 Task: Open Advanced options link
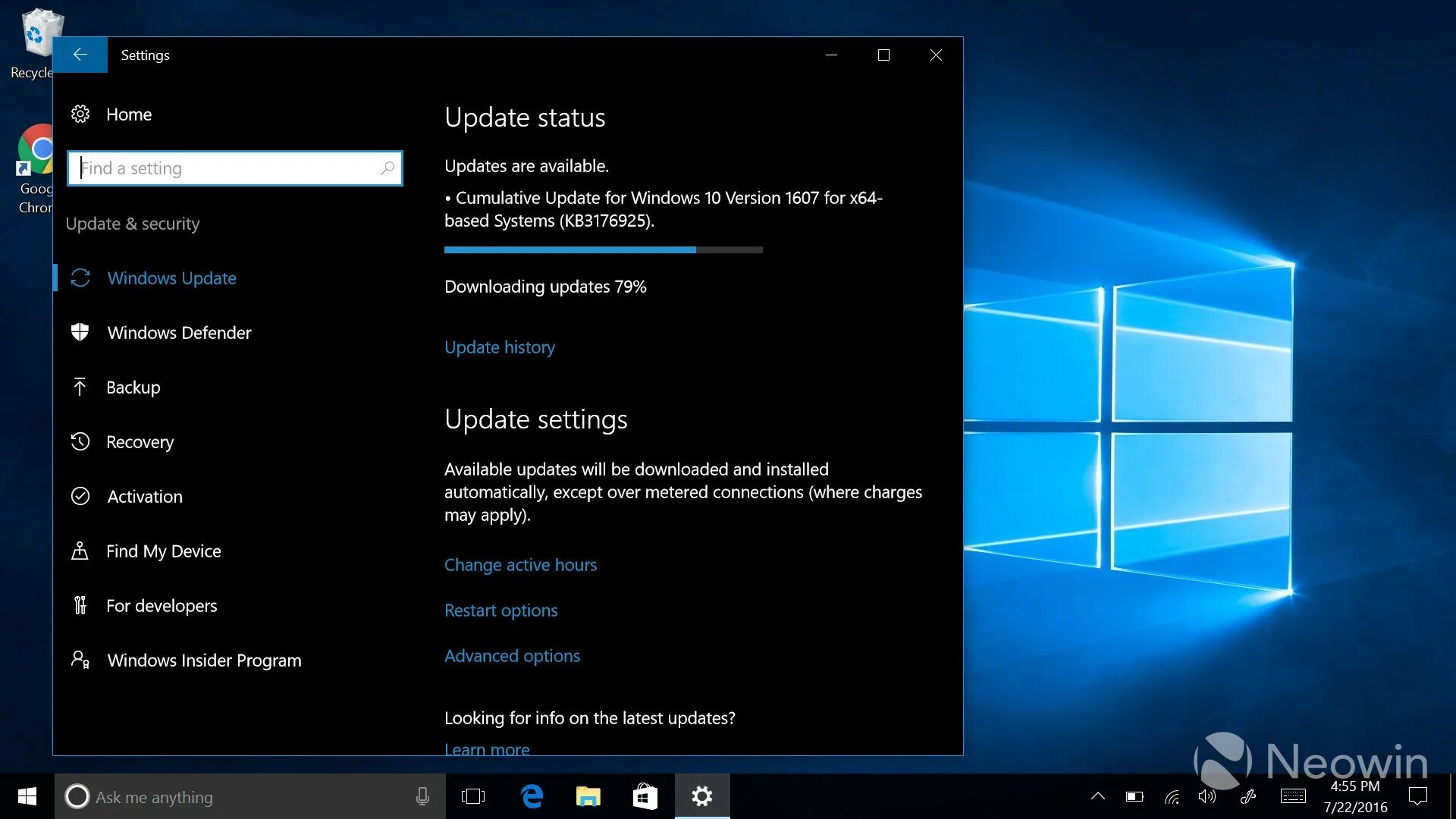[512, 656]
